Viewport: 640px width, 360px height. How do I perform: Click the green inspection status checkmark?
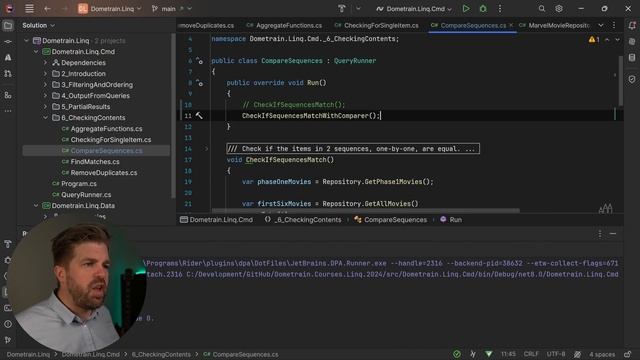pos(457,354)
